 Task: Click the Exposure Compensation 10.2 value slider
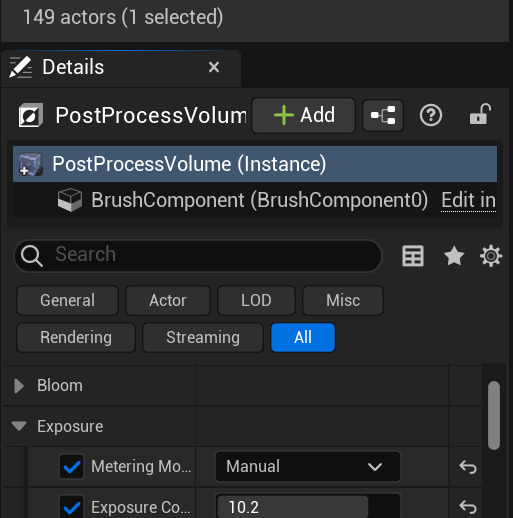pos(308,507)
